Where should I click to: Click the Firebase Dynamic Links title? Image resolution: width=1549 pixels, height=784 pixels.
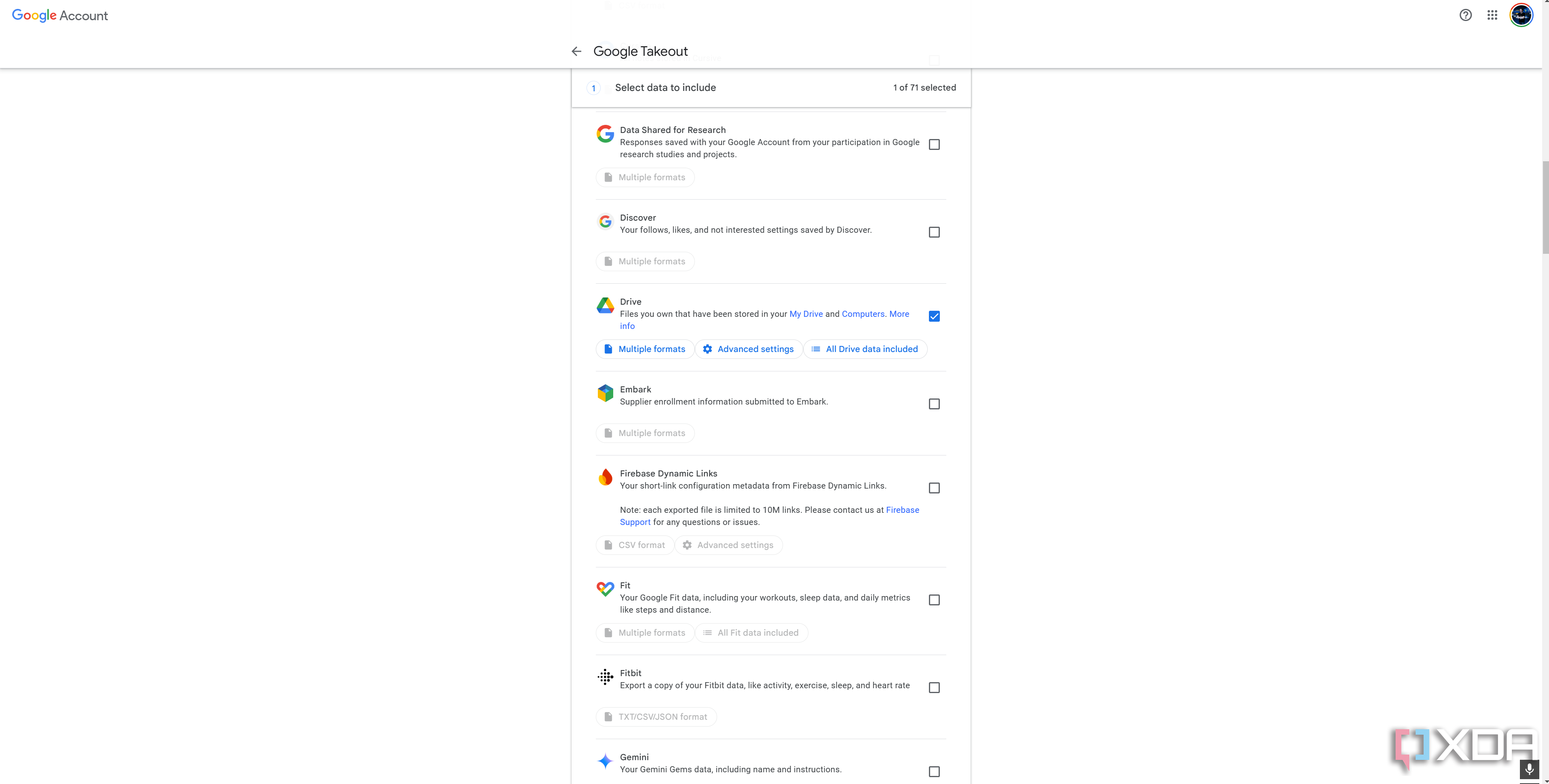pos(668,474)
